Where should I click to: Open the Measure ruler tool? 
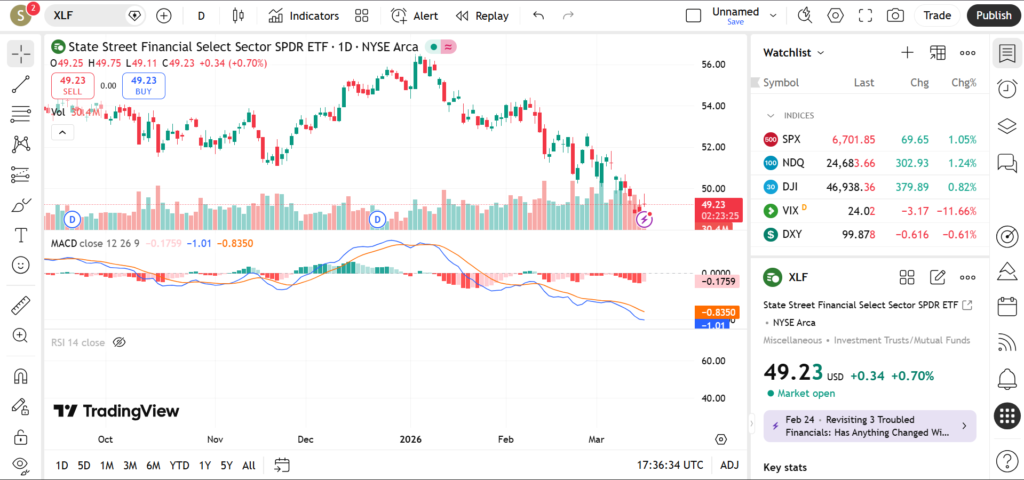click(x=20, y=306)
